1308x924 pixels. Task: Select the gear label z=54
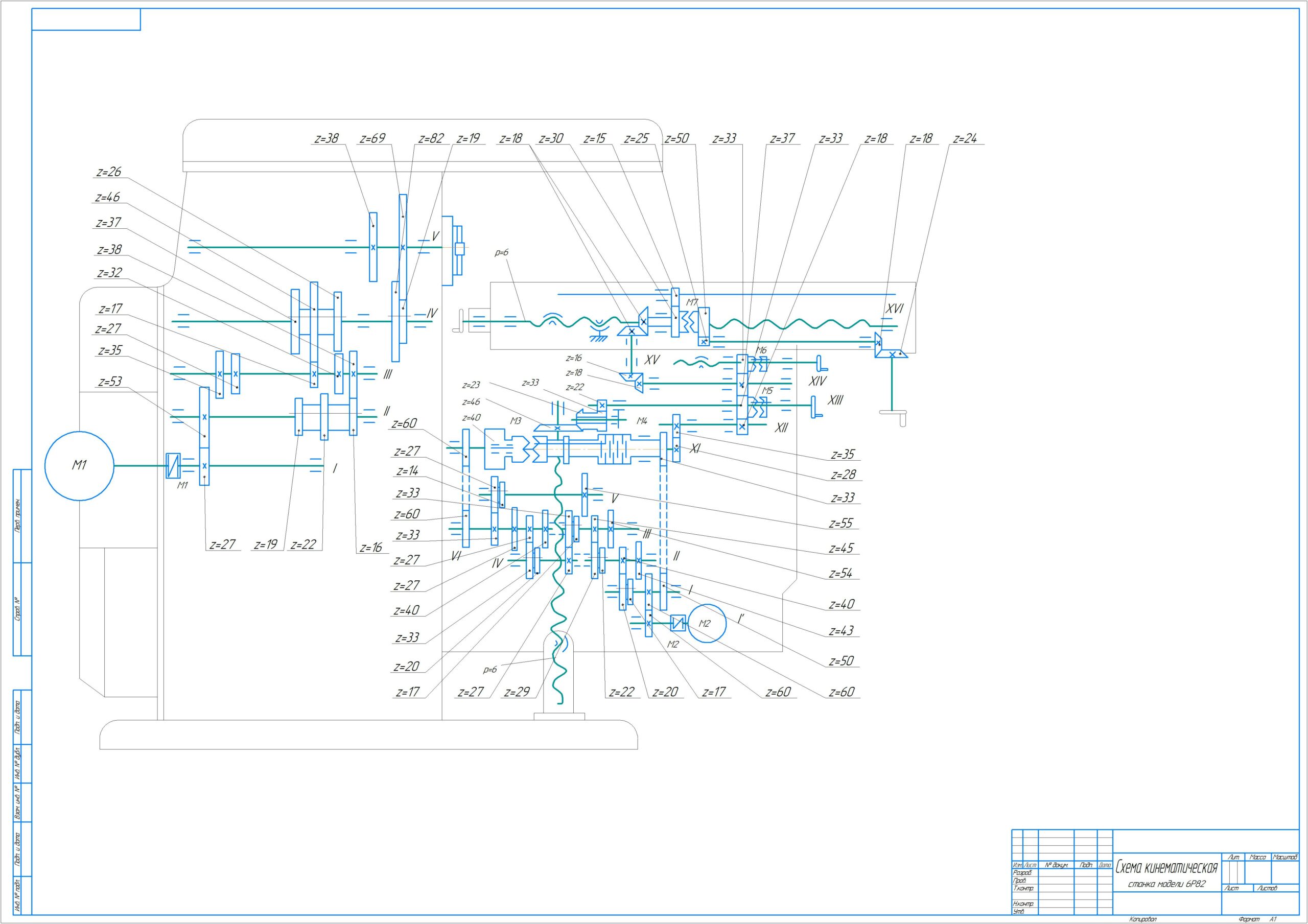841,573
